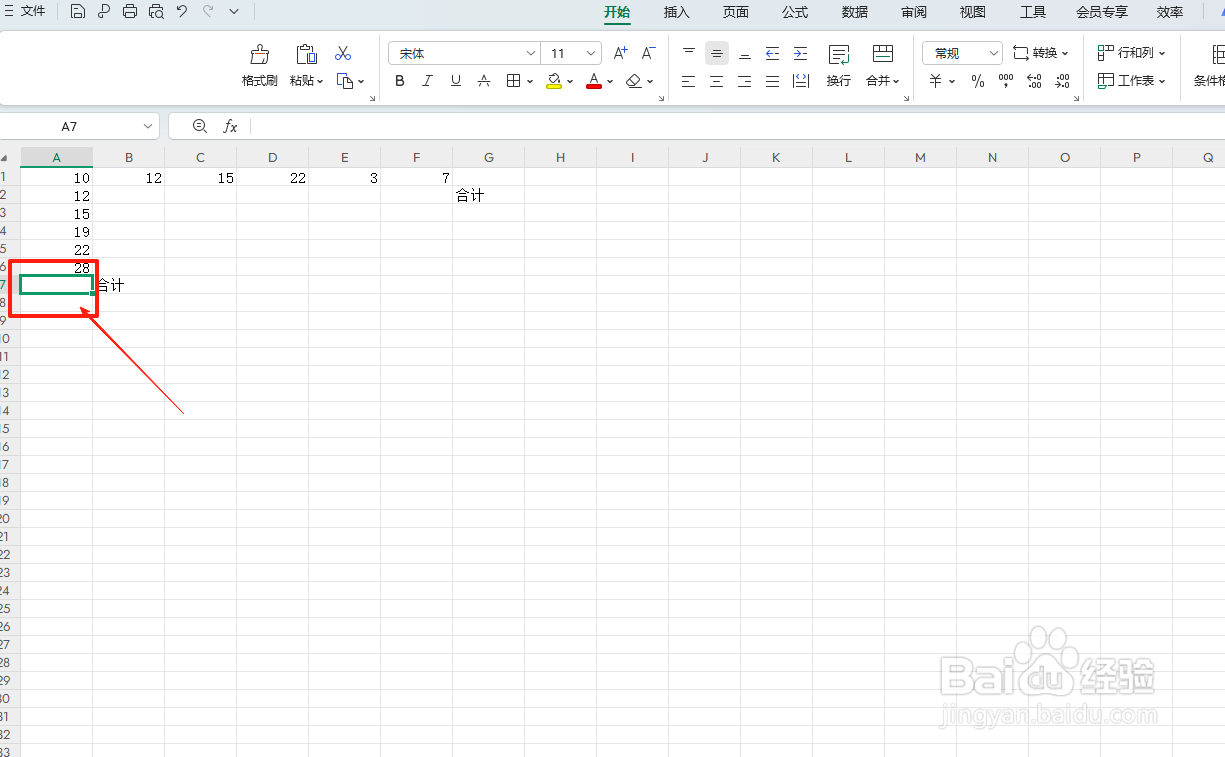This screenshot has height=757, width=1225.
Task: Switch to the 审阅 (Review) tab
Action: click(x=914, y=12)
